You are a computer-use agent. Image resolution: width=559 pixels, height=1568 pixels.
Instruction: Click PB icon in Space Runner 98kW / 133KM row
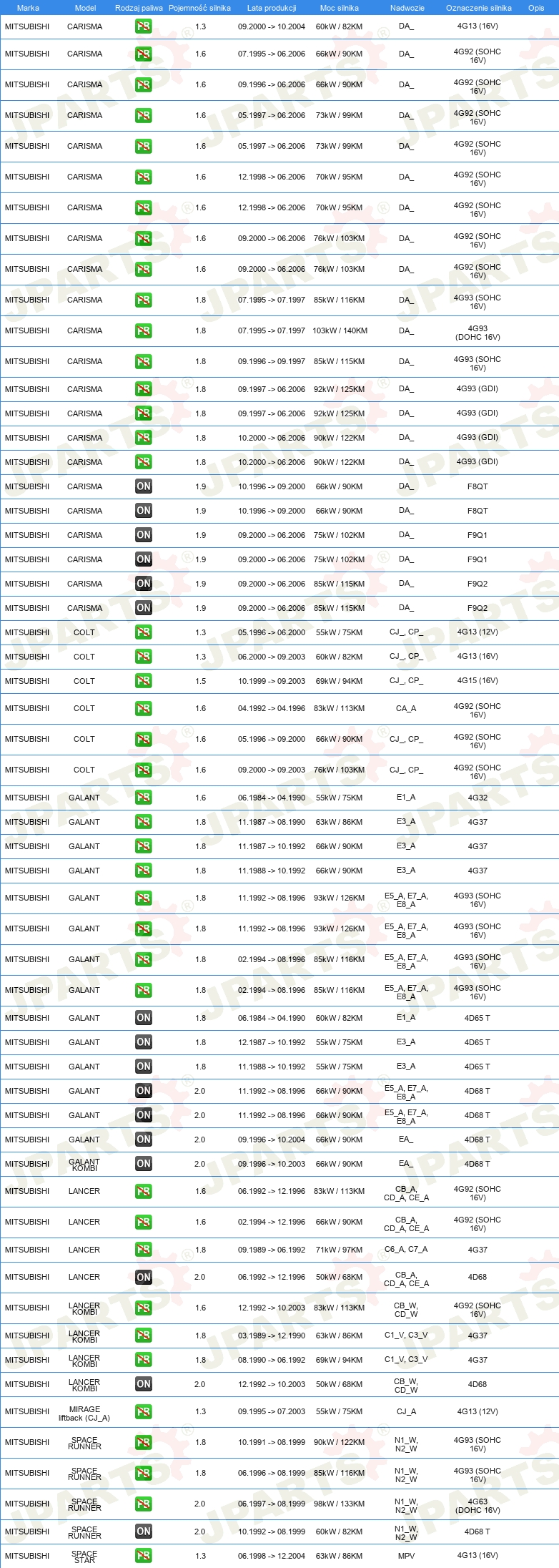(x=144, y=1504)
